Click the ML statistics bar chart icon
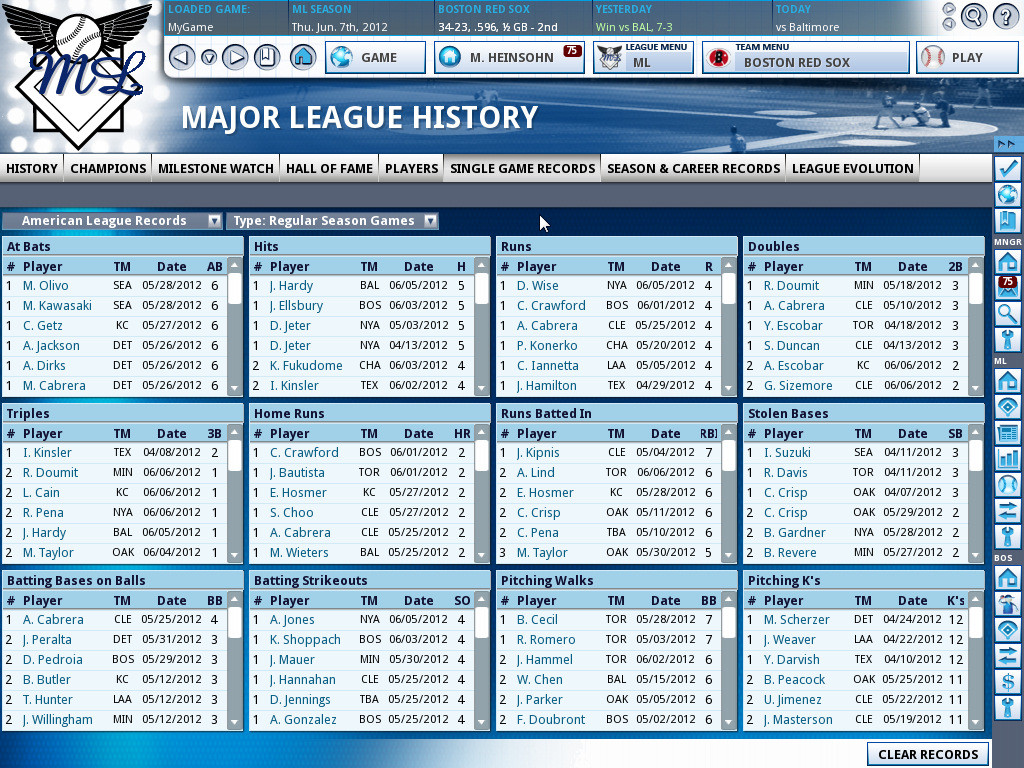Viewport: 1024px width, 768px height. [1008, 459]
